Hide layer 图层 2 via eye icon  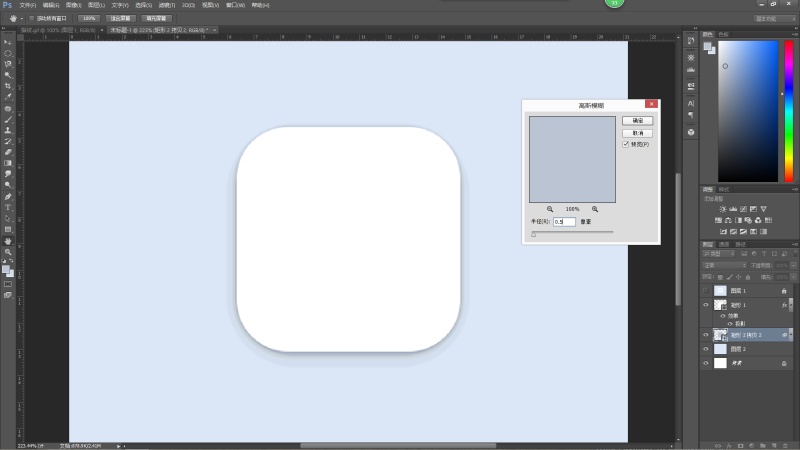point(706,349)
